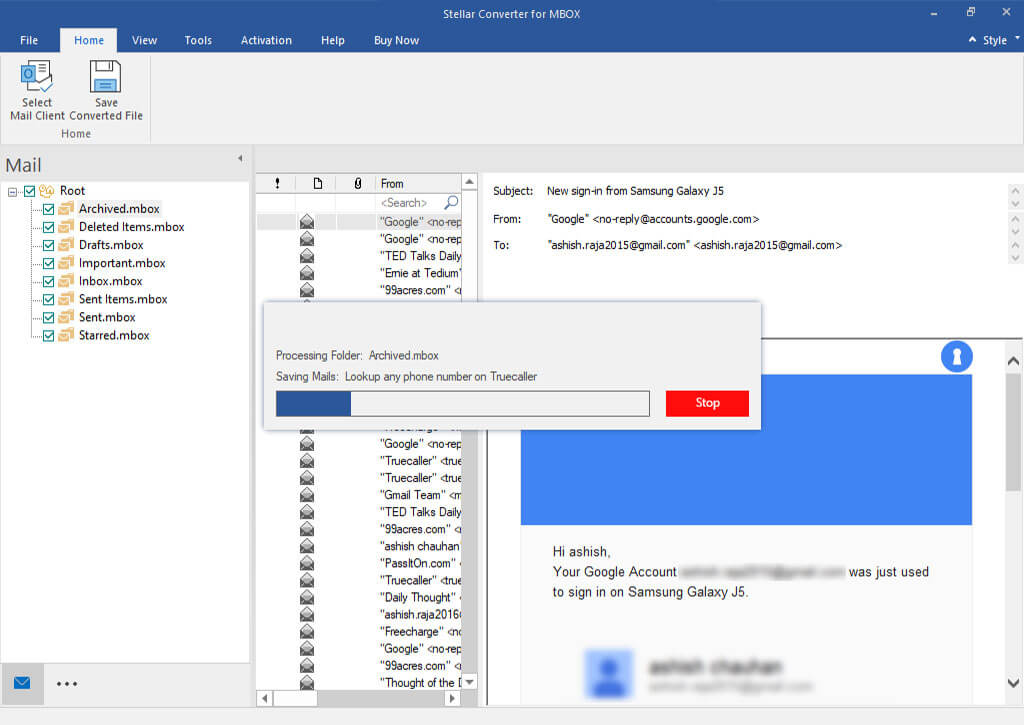The height and width of the screenshot is (725, 1024).
Task: Click the mail list scroll up arrow
Action: click(470, 181)
